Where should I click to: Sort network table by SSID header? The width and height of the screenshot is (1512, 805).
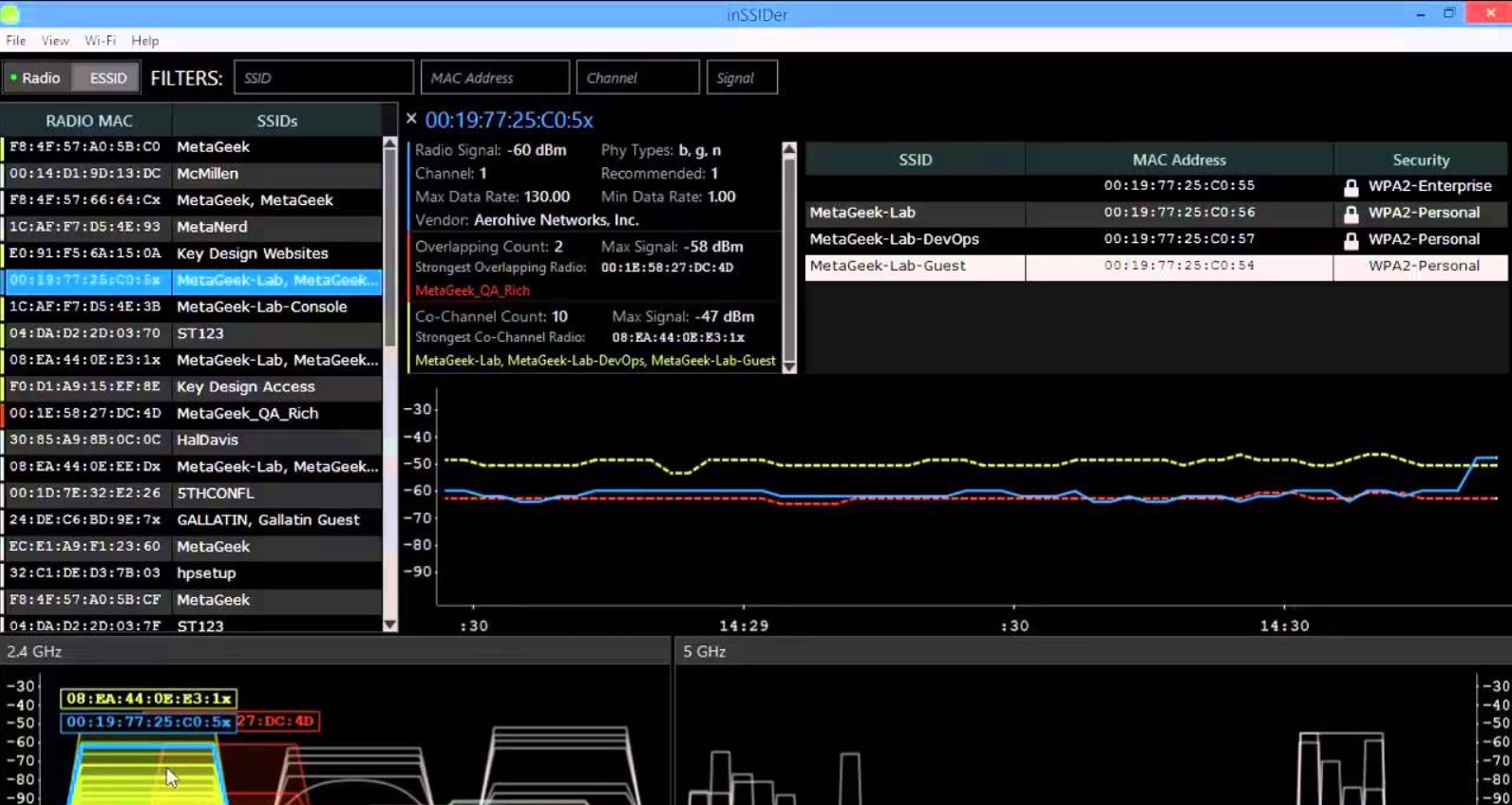coord(916,159)
